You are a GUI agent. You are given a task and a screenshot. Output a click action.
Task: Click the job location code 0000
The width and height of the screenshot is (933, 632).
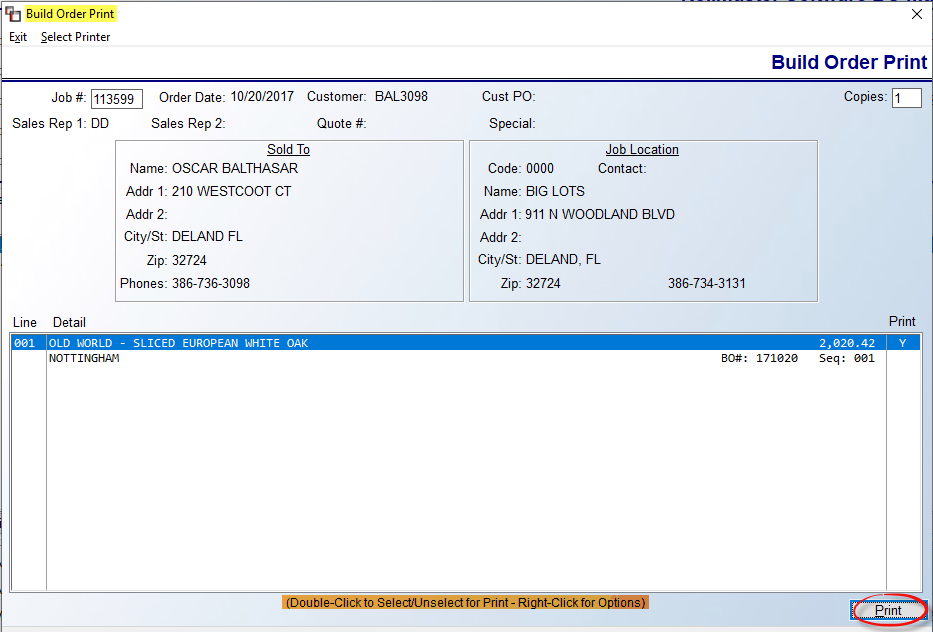(540, 168)
